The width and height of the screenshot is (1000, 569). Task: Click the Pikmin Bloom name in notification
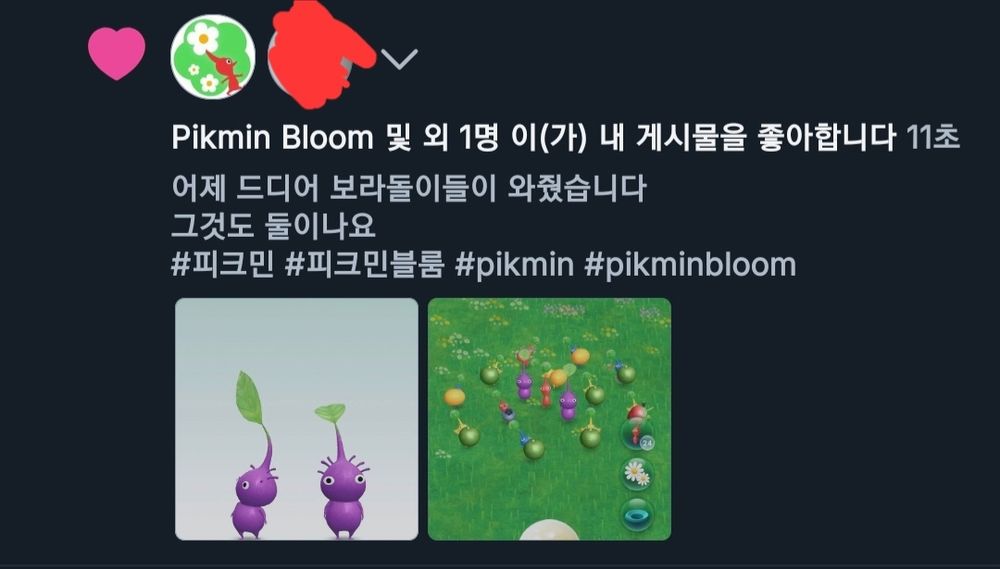tap(272, 137)
